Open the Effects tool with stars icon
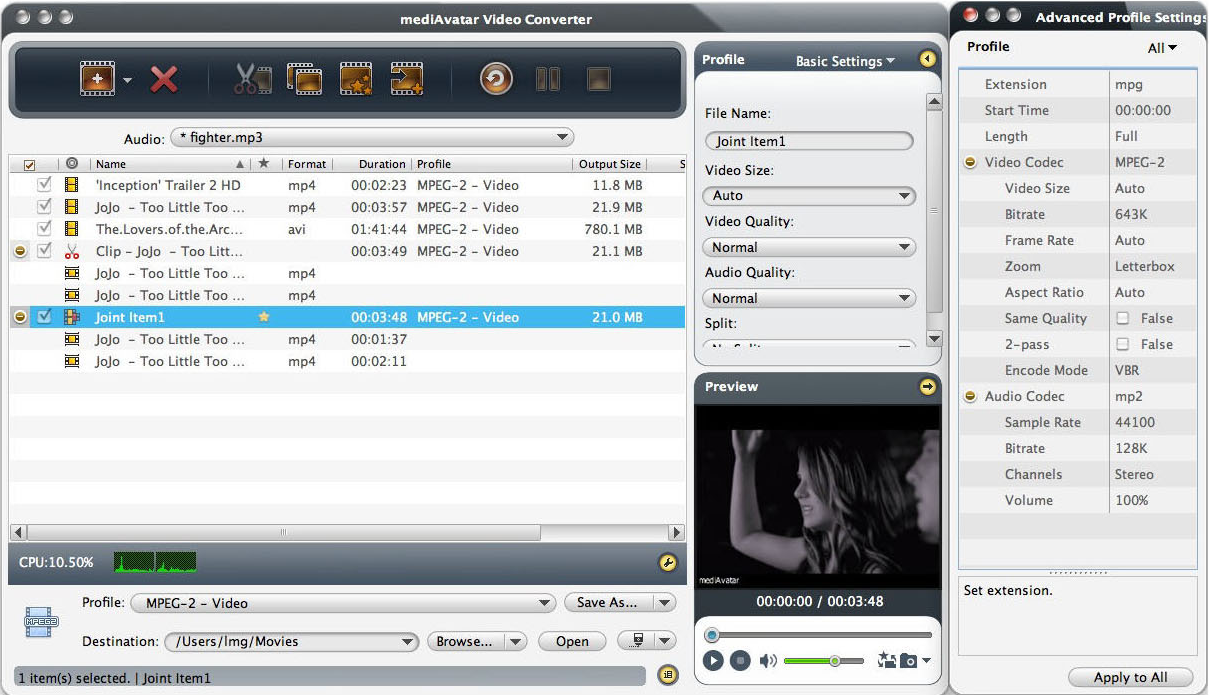Image resolution: width=1209 pixels, height=695 pixels. coord(356,78)
